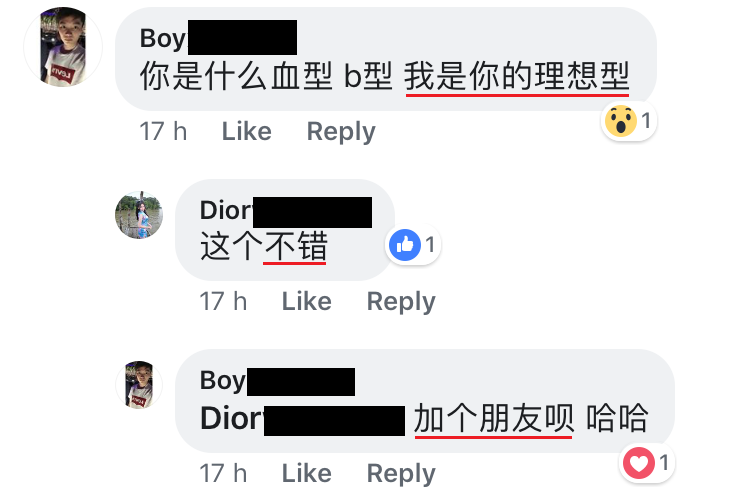Open Boy's profile picture on the blood-type comment

[63, 47]
